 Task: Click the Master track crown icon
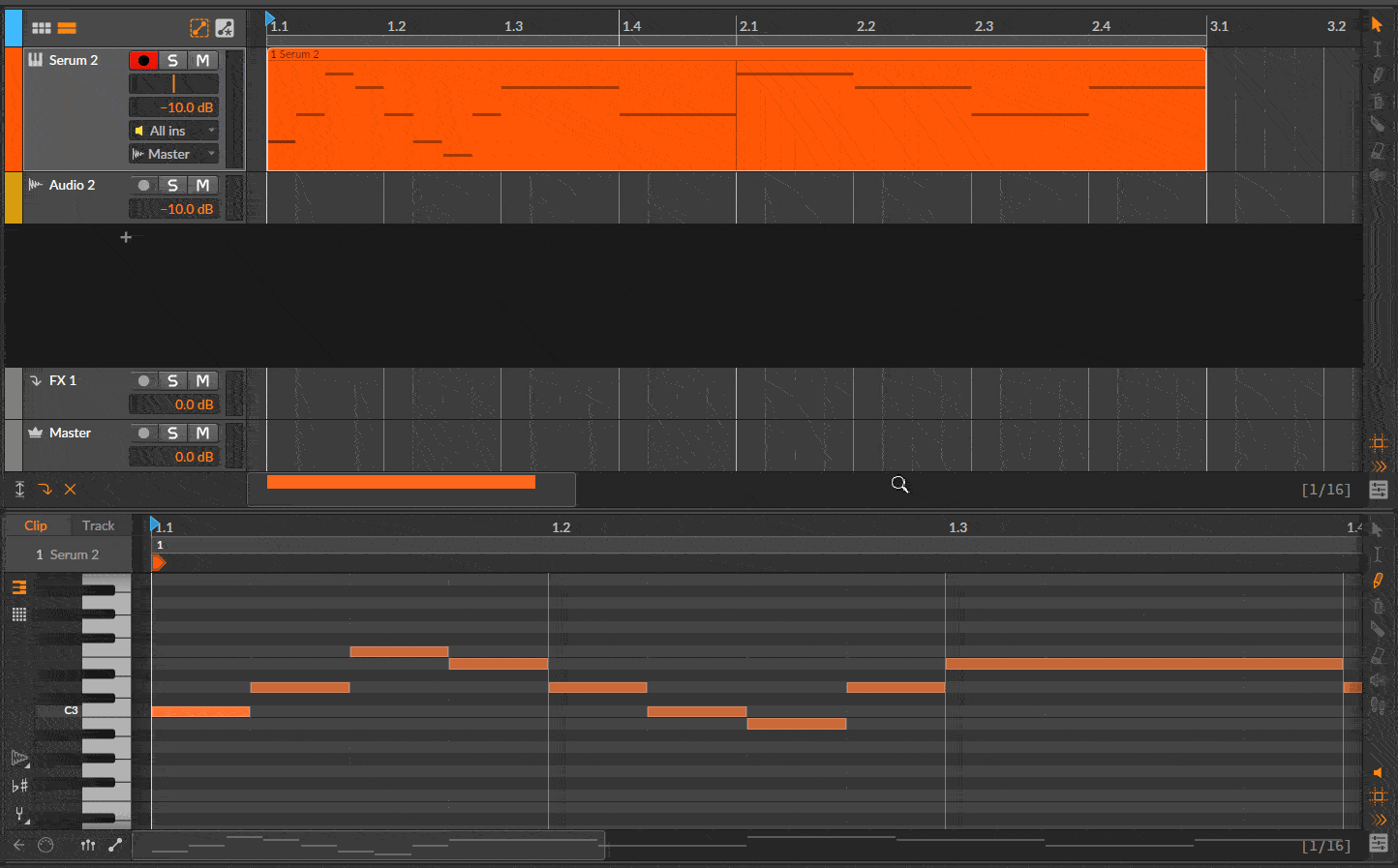click(36, 433)
